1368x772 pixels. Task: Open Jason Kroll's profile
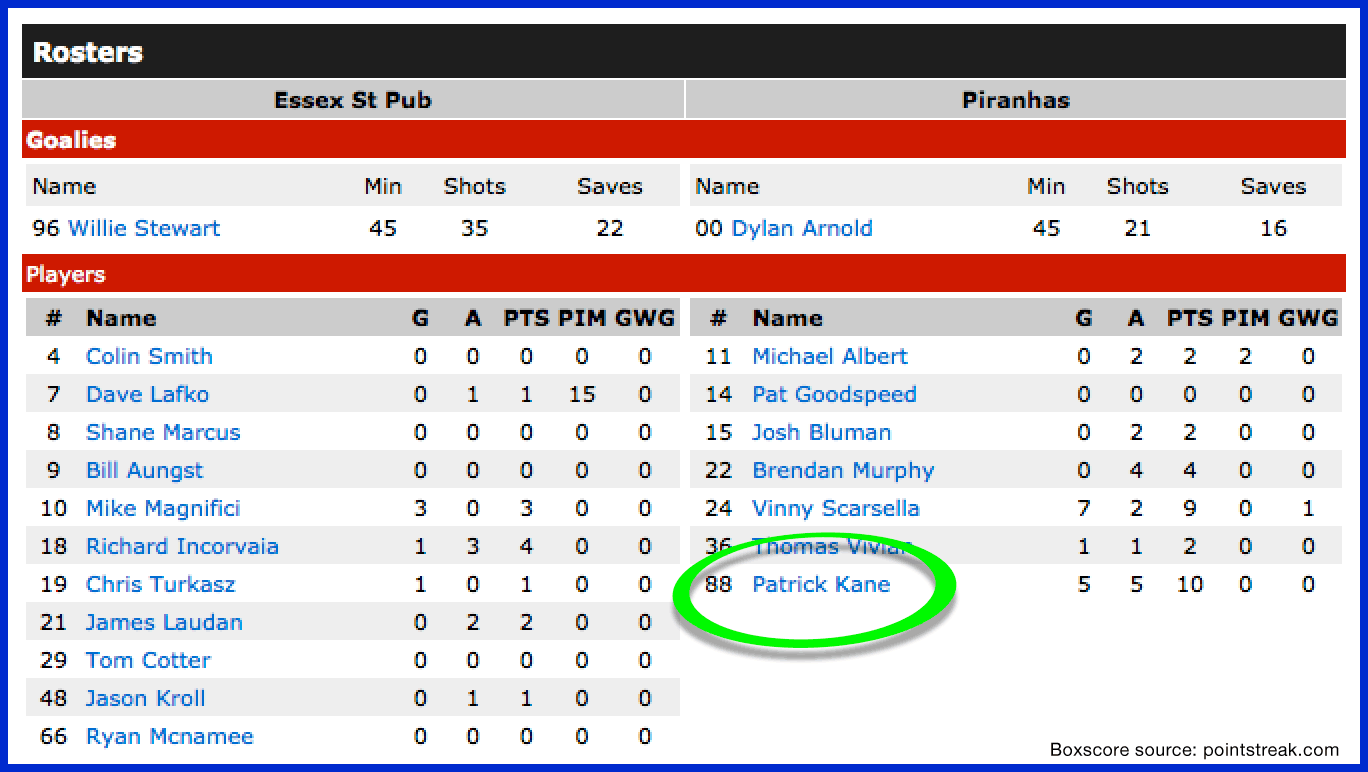pos(145,698)
